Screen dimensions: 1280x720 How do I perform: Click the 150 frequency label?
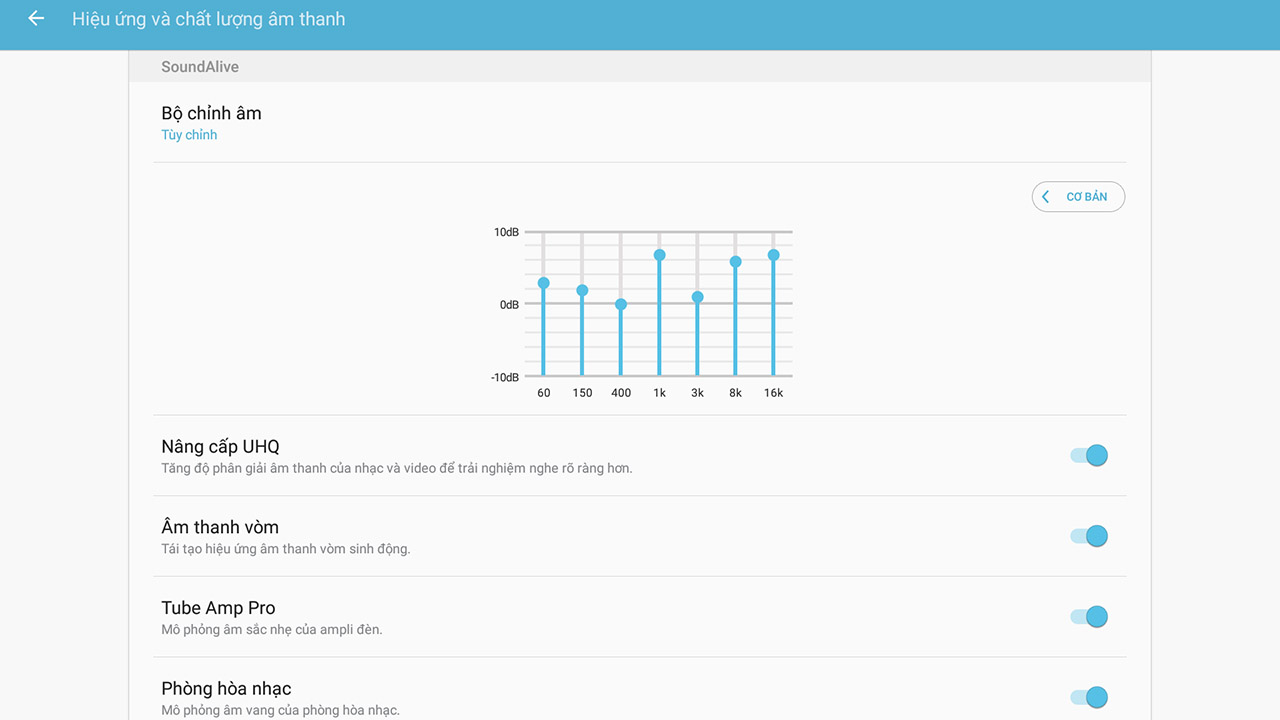[x=582, y=393]
